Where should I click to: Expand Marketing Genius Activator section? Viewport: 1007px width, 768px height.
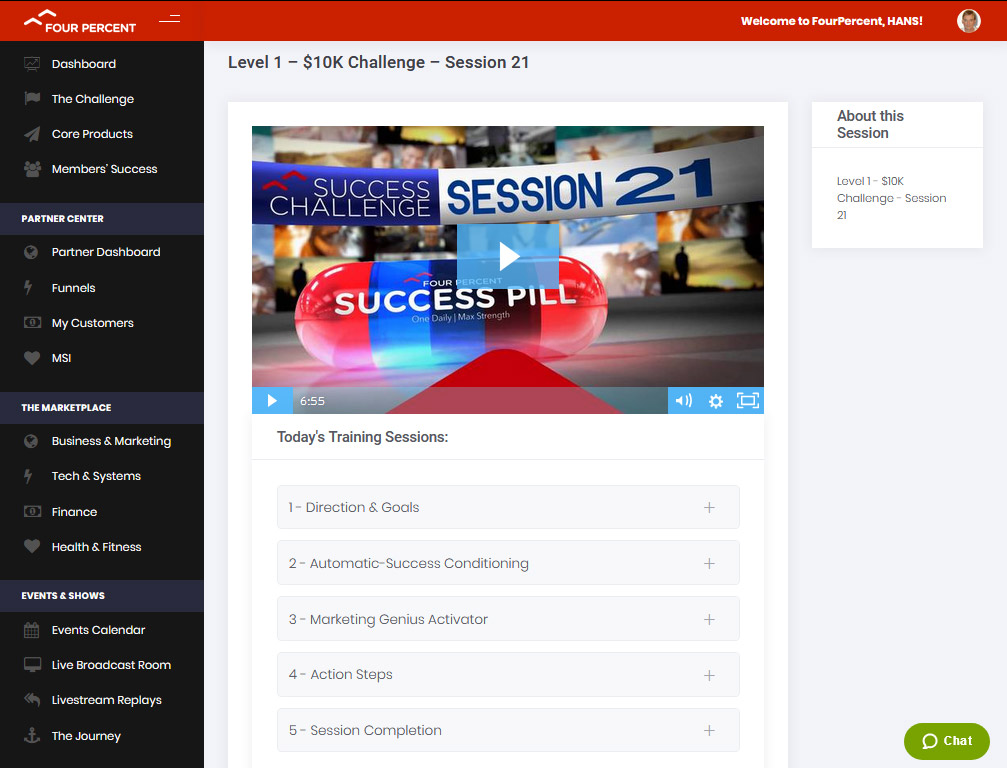tap(508, 619)
